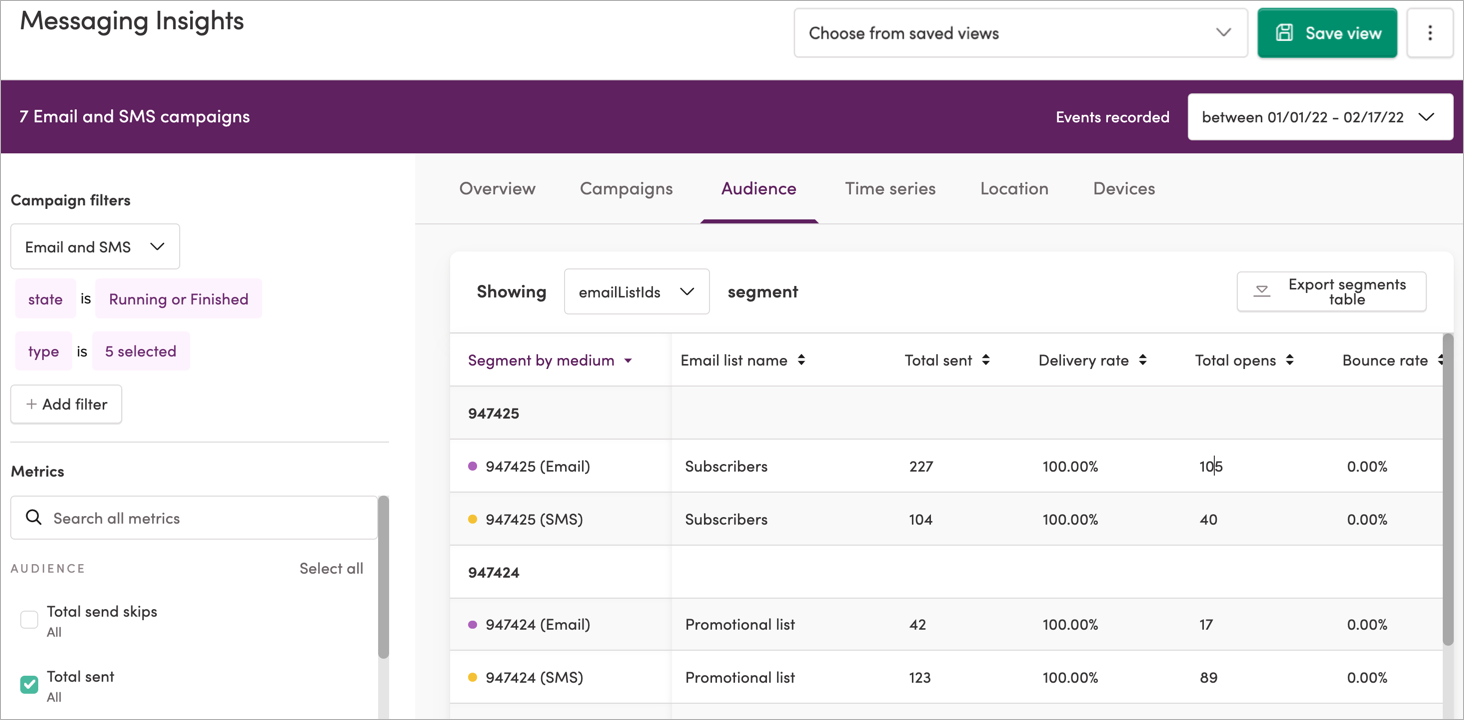Sort the Total sent column
The height and width of the screenshot is (720, 1464).
985,360
